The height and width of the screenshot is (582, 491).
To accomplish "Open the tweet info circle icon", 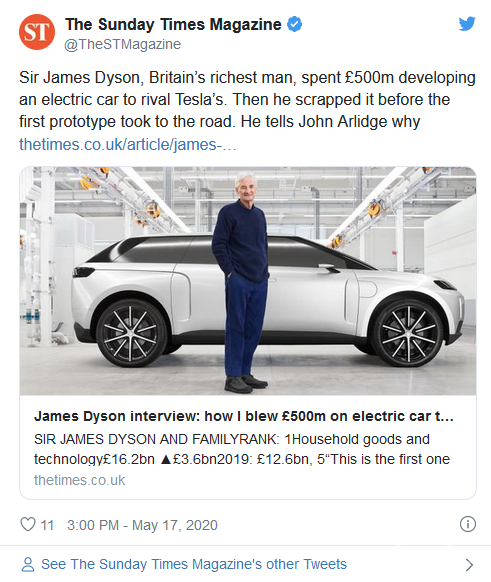I will click(x=468, y=524).
